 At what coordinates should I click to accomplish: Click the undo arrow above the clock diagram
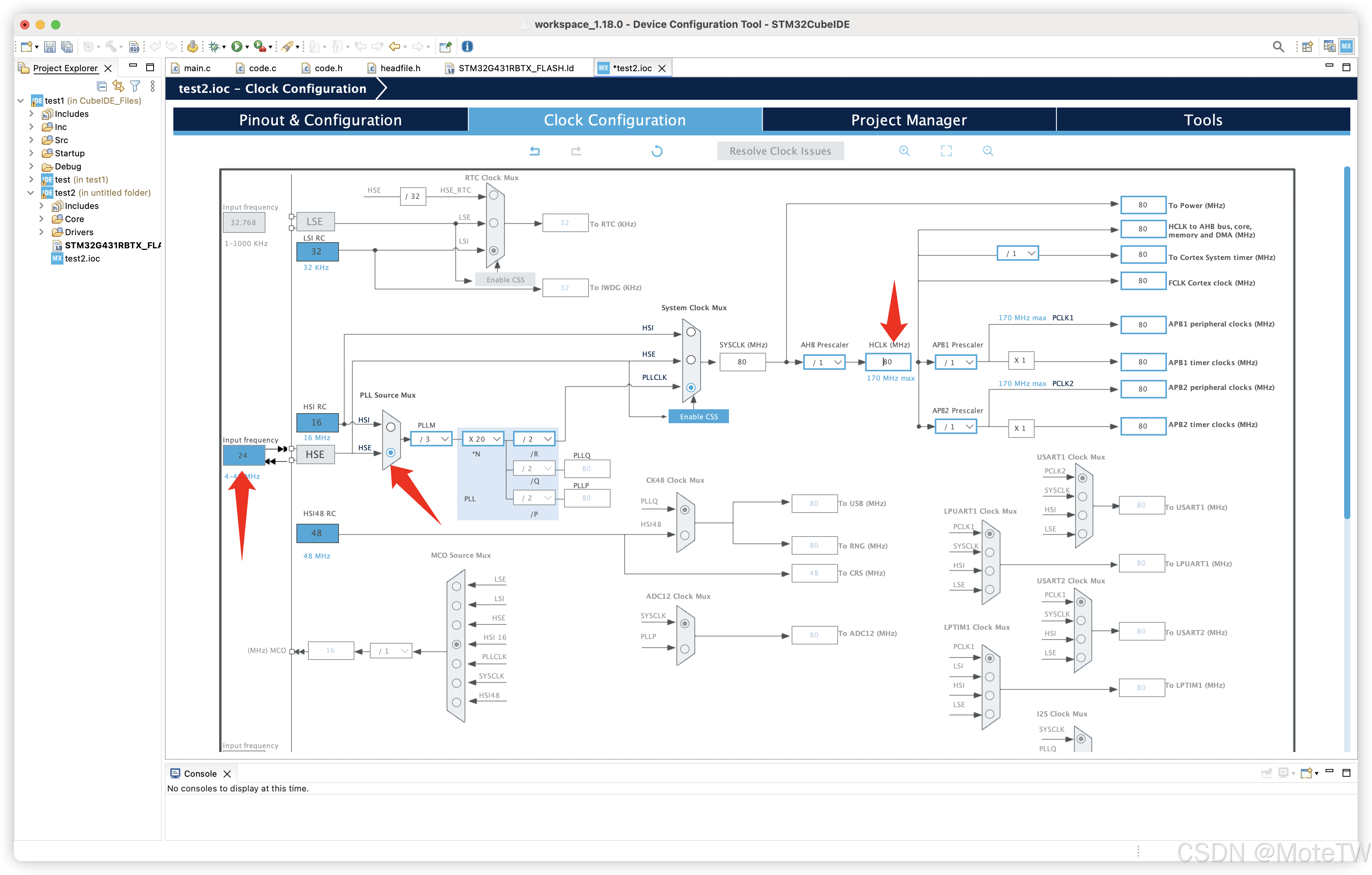pos(534,151)
